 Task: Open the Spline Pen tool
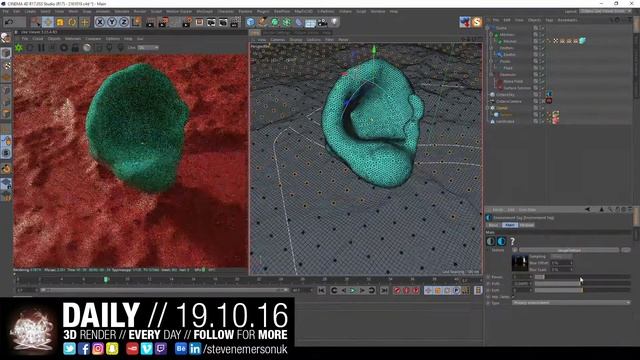tap(262, 22)
